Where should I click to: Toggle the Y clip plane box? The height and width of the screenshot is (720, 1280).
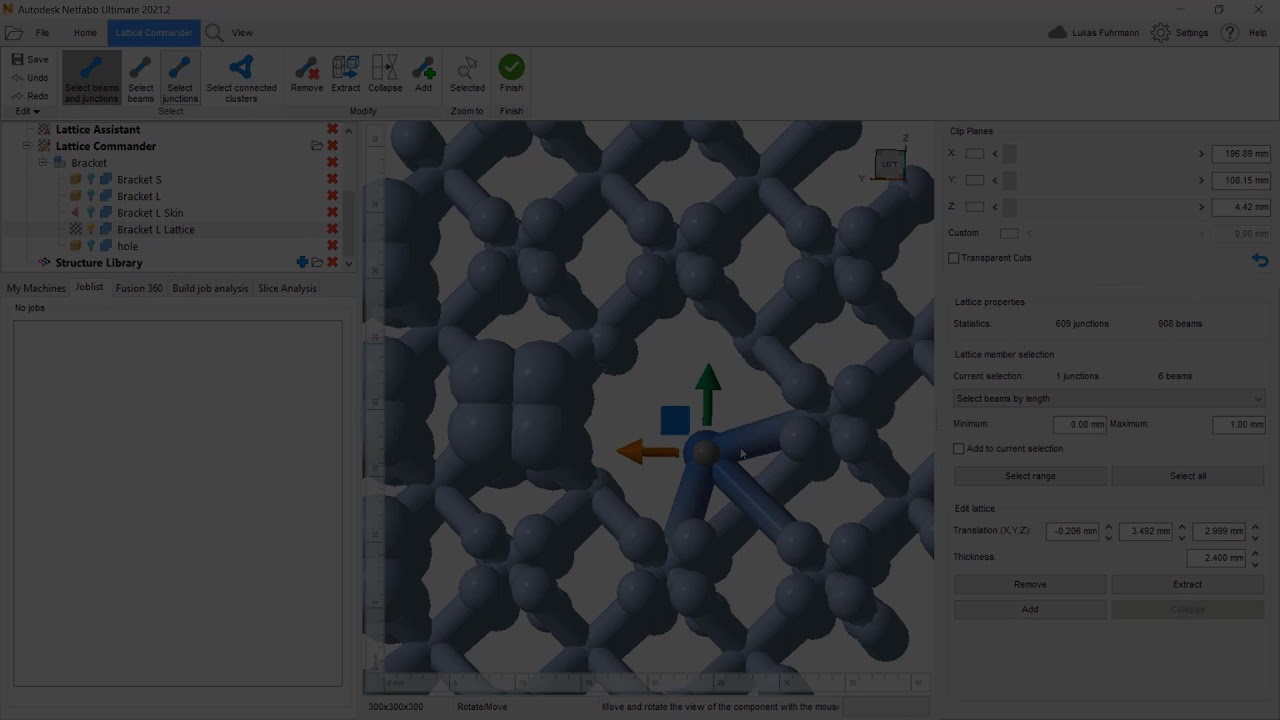pos(975,180)
